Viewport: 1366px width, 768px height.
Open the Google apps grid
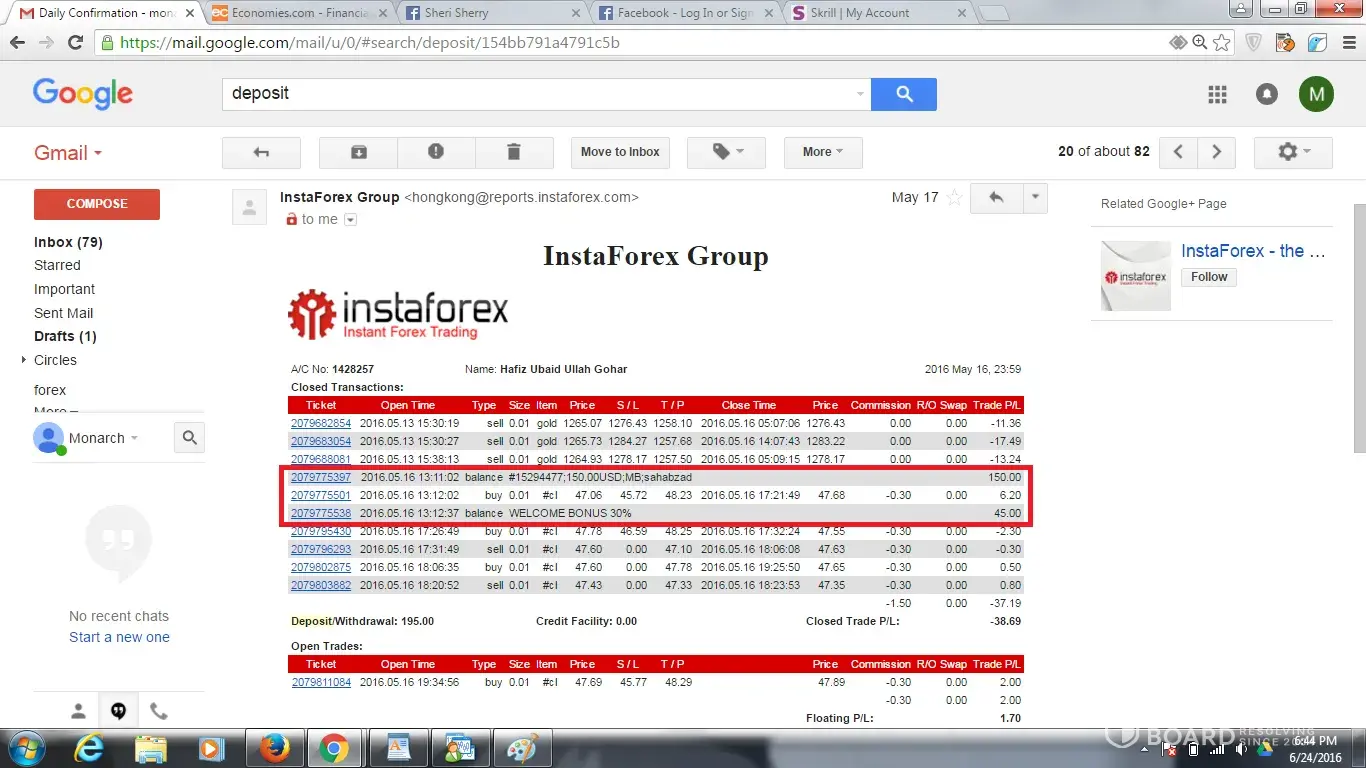[x=1217, y=94]
